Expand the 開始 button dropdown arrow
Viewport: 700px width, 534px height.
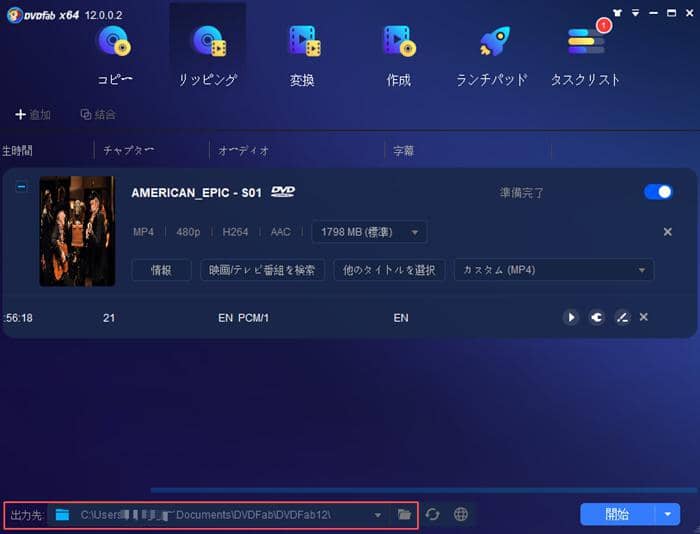(x=667, y=514)
